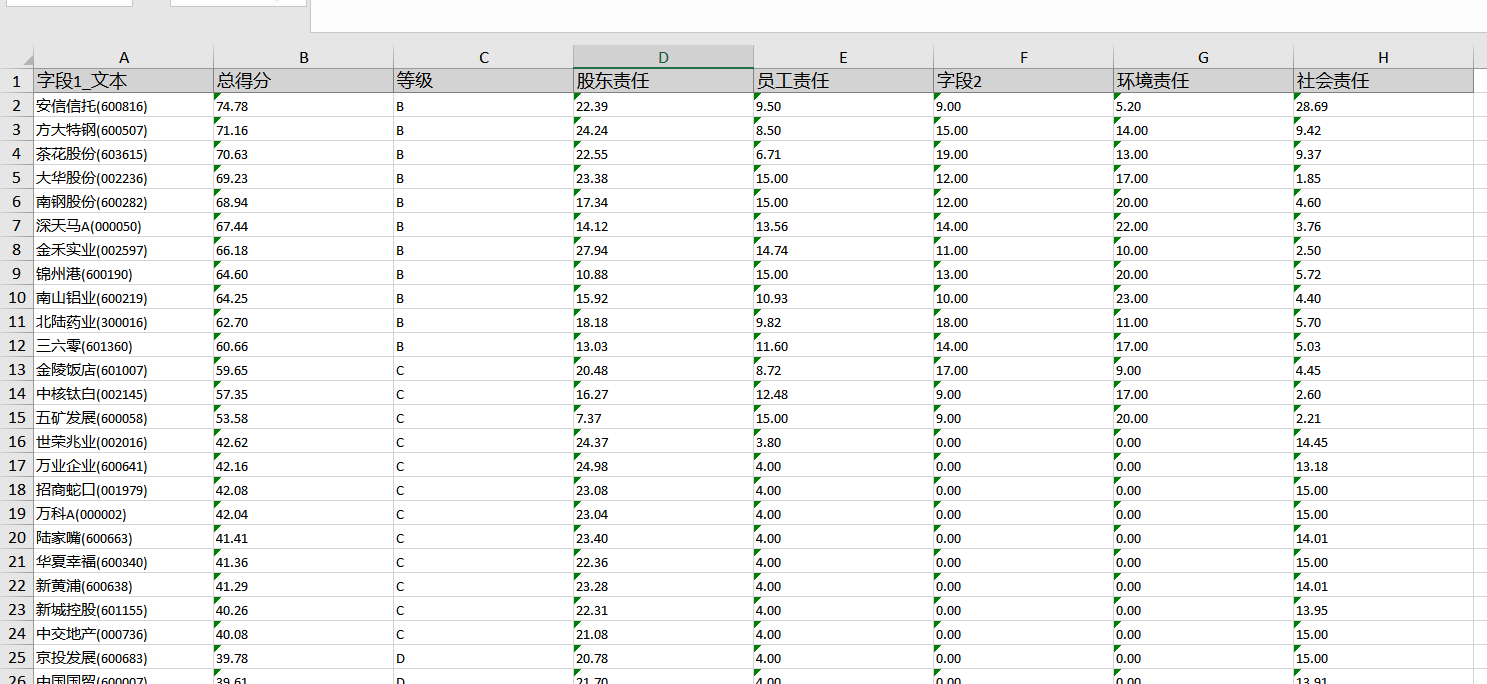
Task: Select cell 南钢股份(600282)
Action: pos(124,201)
